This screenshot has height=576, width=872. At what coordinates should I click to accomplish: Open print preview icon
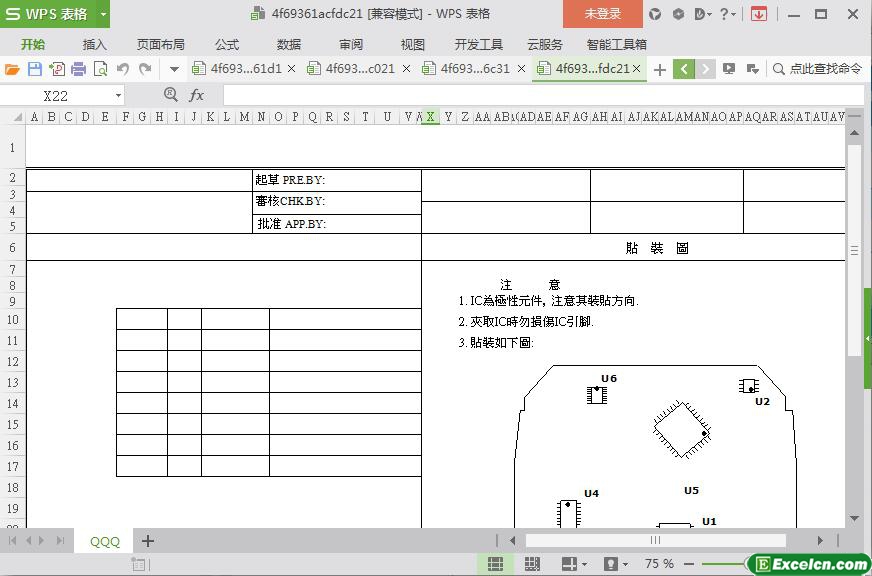pyautogui.click(x=101, y=69)
